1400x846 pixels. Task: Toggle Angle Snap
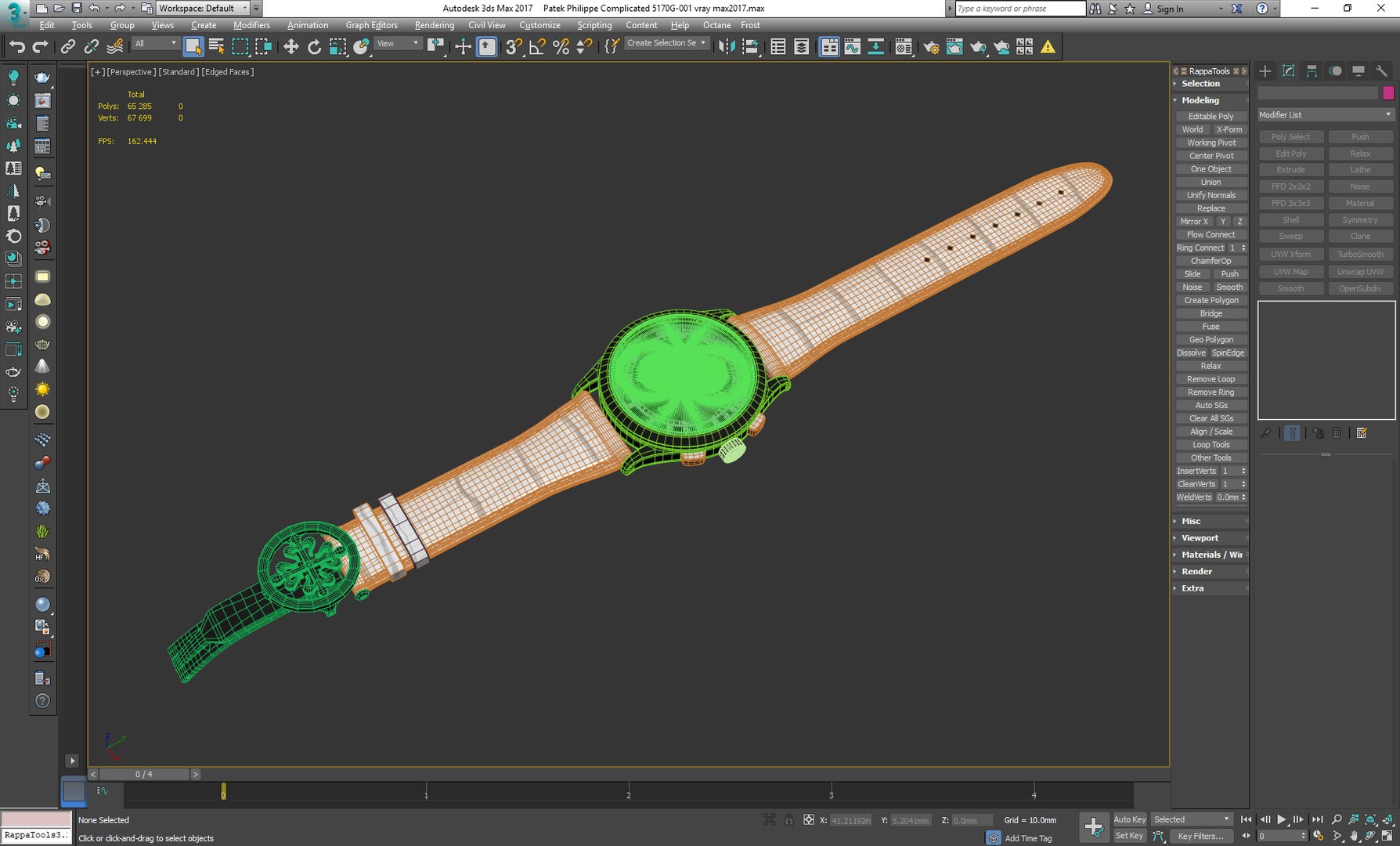(537, 47)
